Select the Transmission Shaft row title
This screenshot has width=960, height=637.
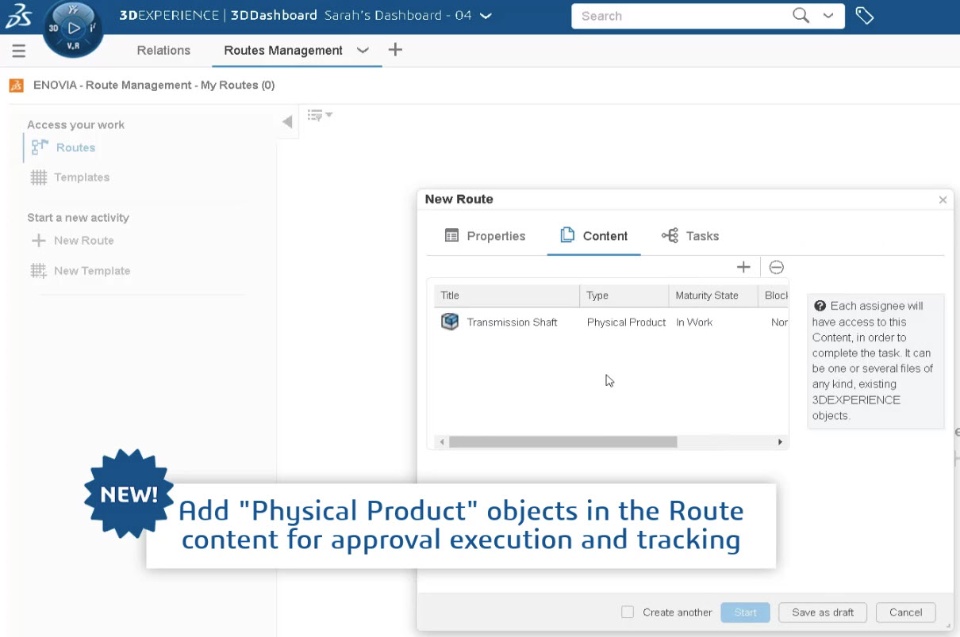[x=512, y=322]
